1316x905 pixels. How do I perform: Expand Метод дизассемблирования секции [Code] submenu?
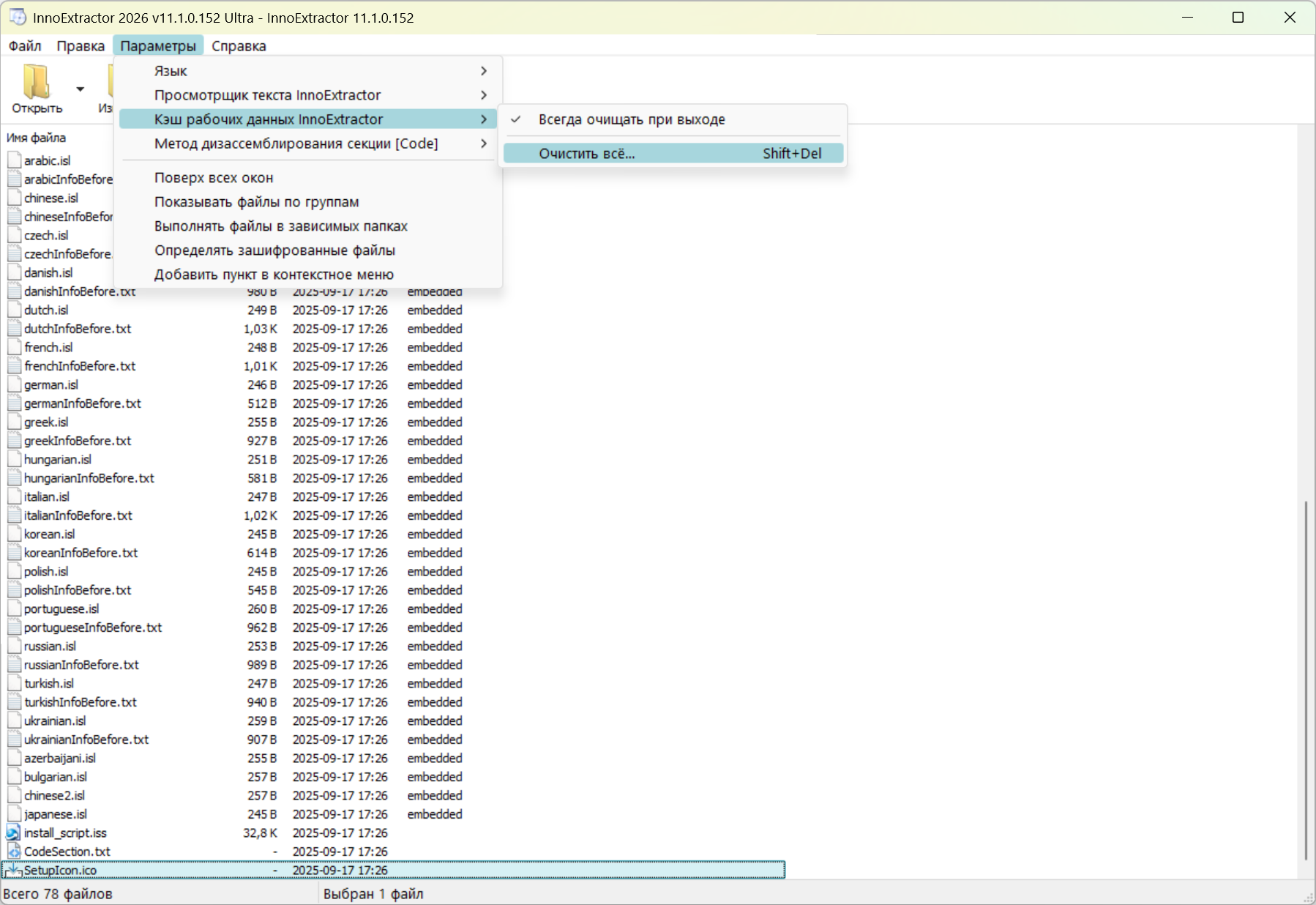308,144
